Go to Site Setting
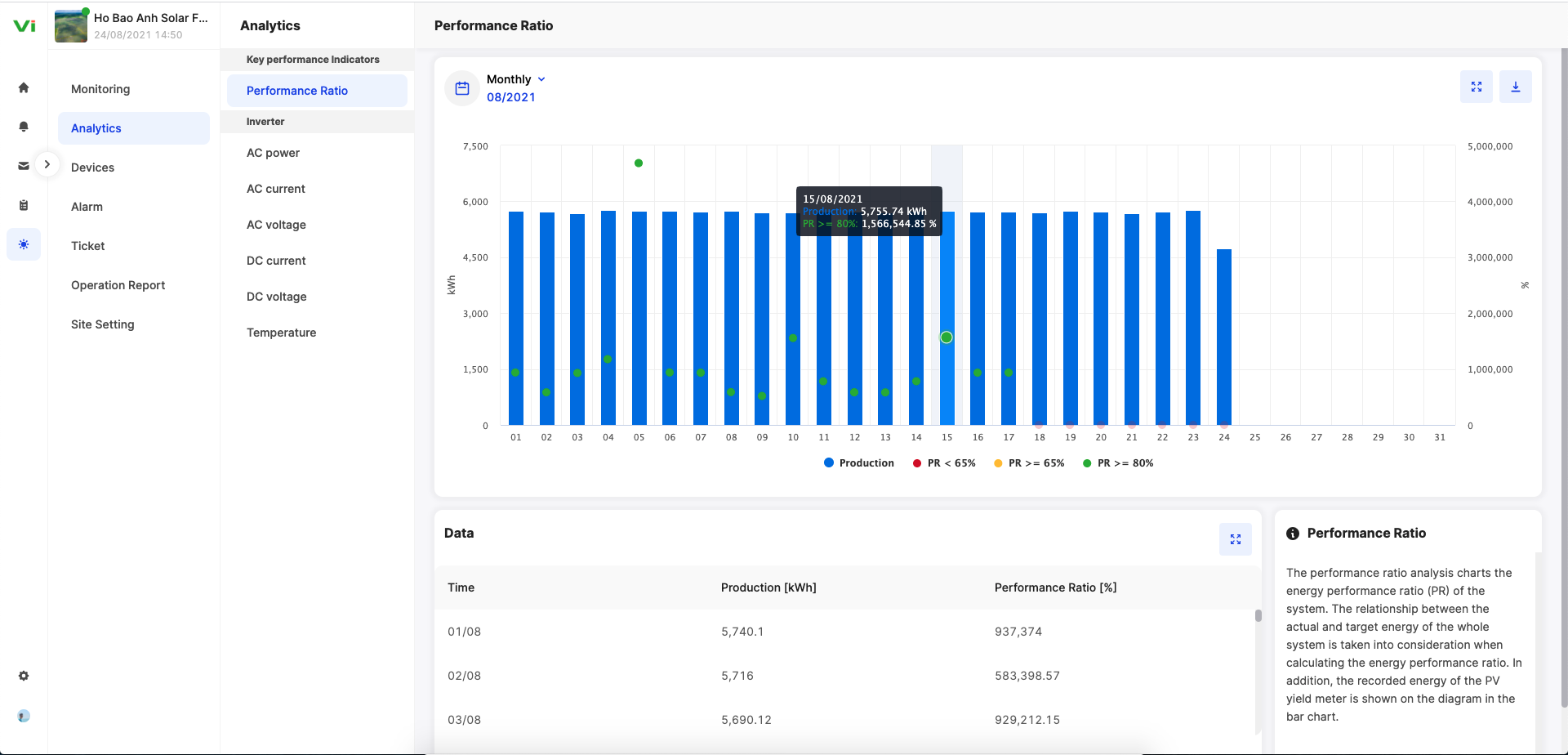 pyautogui.click(x=103, y=324)
